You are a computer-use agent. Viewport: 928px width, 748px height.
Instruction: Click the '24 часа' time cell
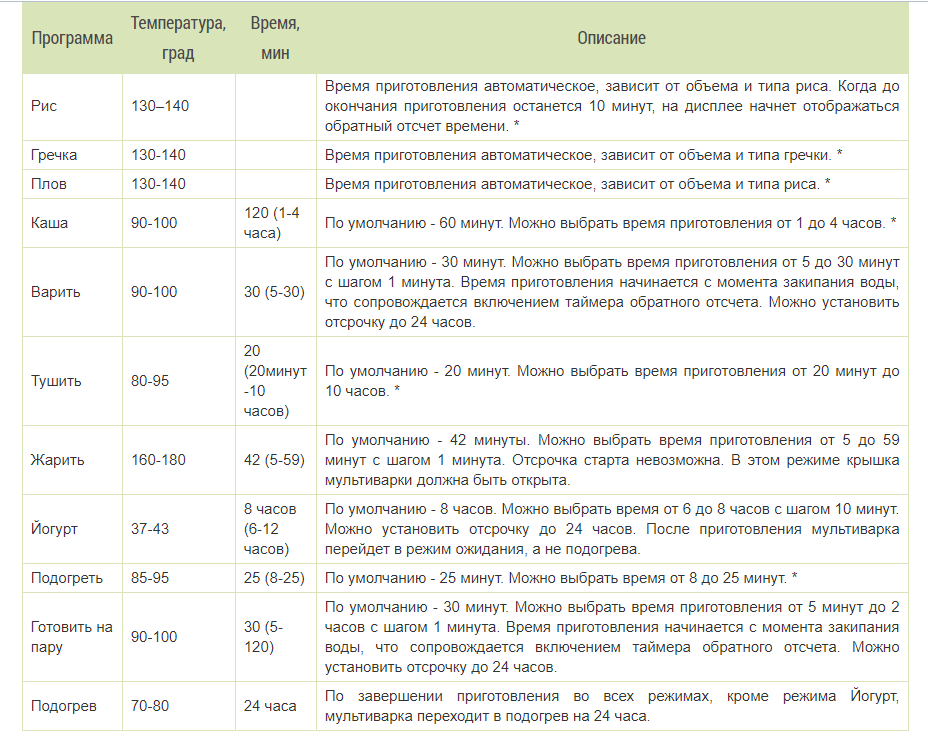(276, 706)
